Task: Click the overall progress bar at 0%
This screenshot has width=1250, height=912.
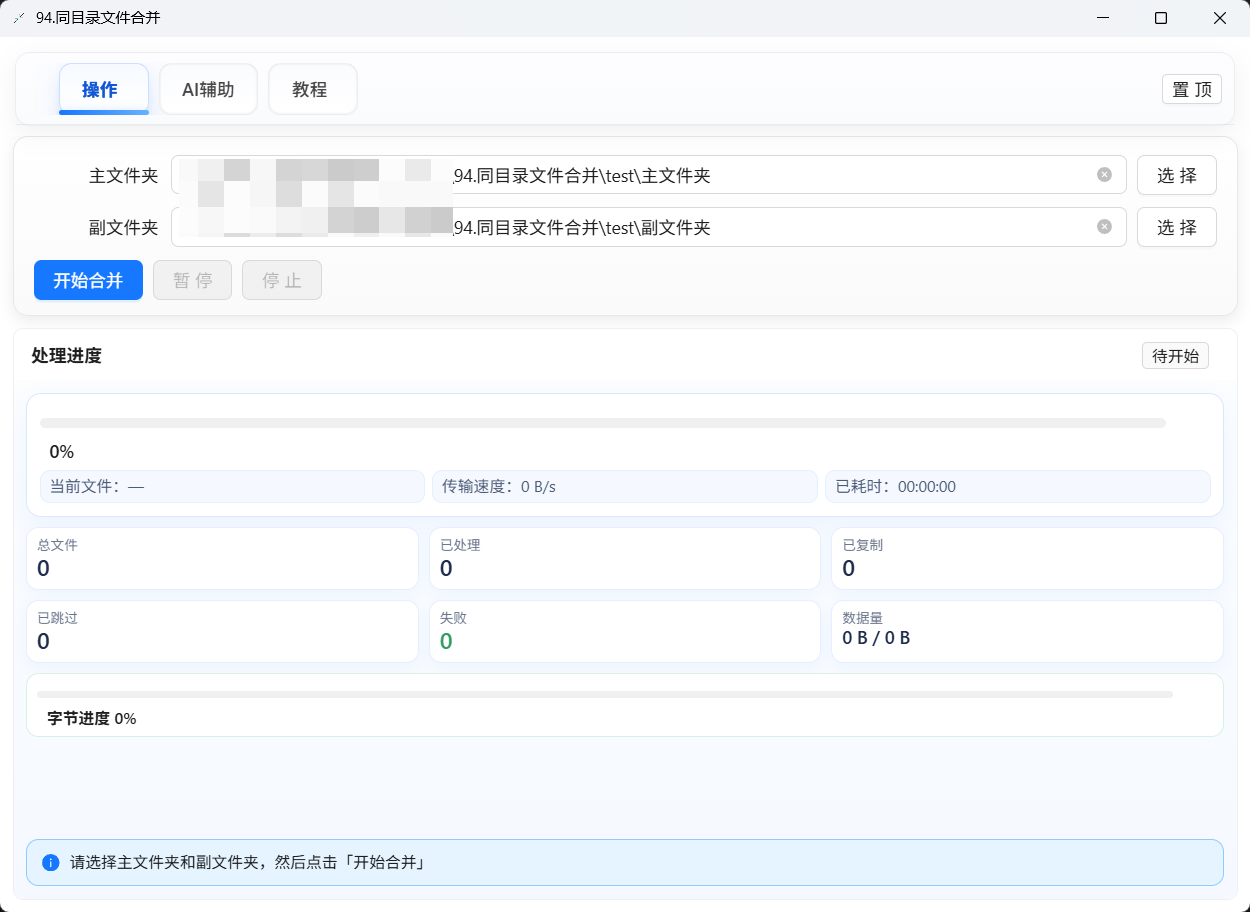Action: 602,423
